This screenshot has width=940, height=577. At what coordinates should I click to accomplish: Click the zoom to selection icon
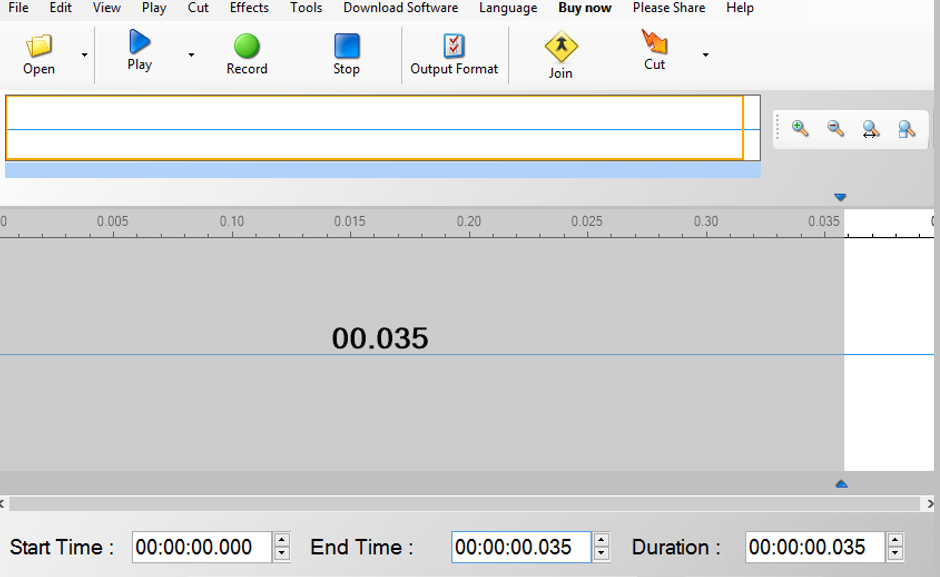tap(906, 129)
